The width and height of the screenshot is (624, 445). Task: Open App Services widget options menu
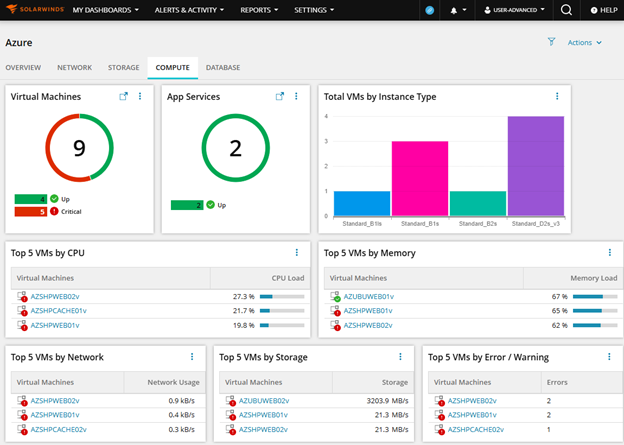[296, 96]
